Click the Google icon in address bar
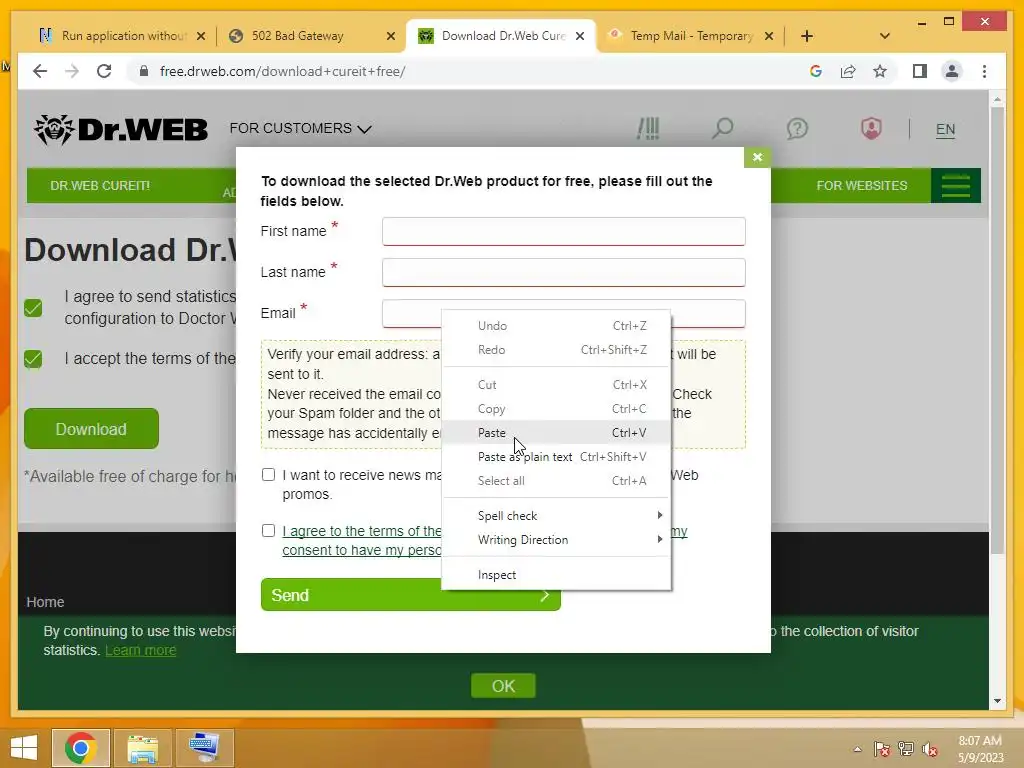 (x=816, y=71)
